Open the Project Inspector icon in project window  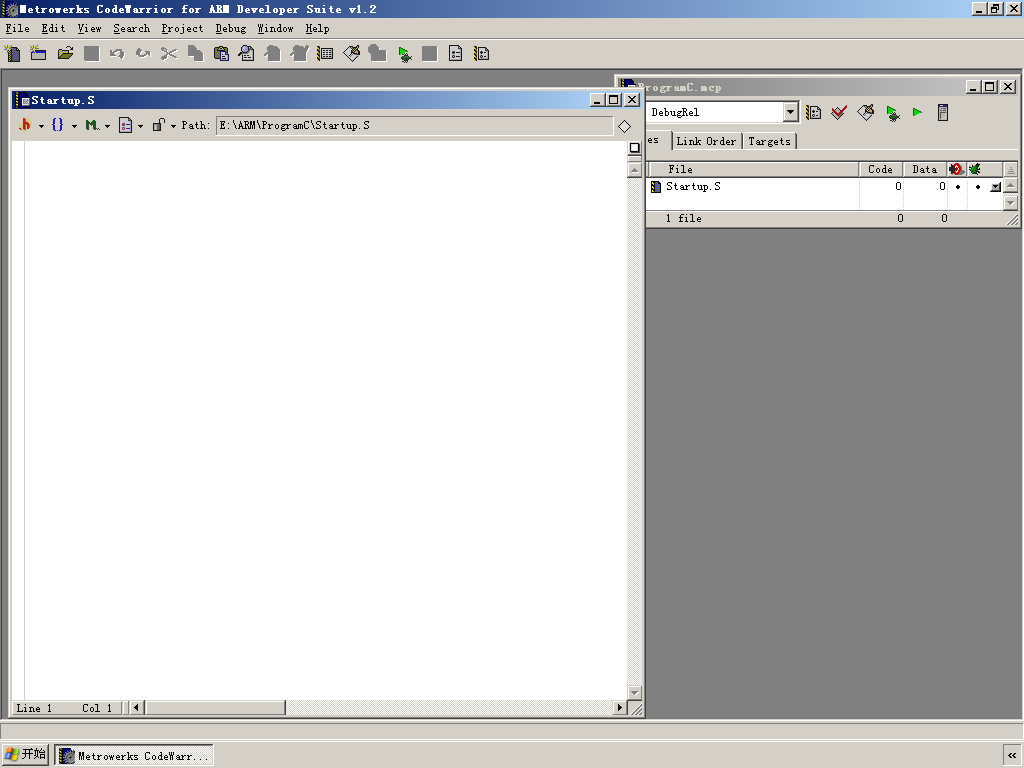coord(942,112)
